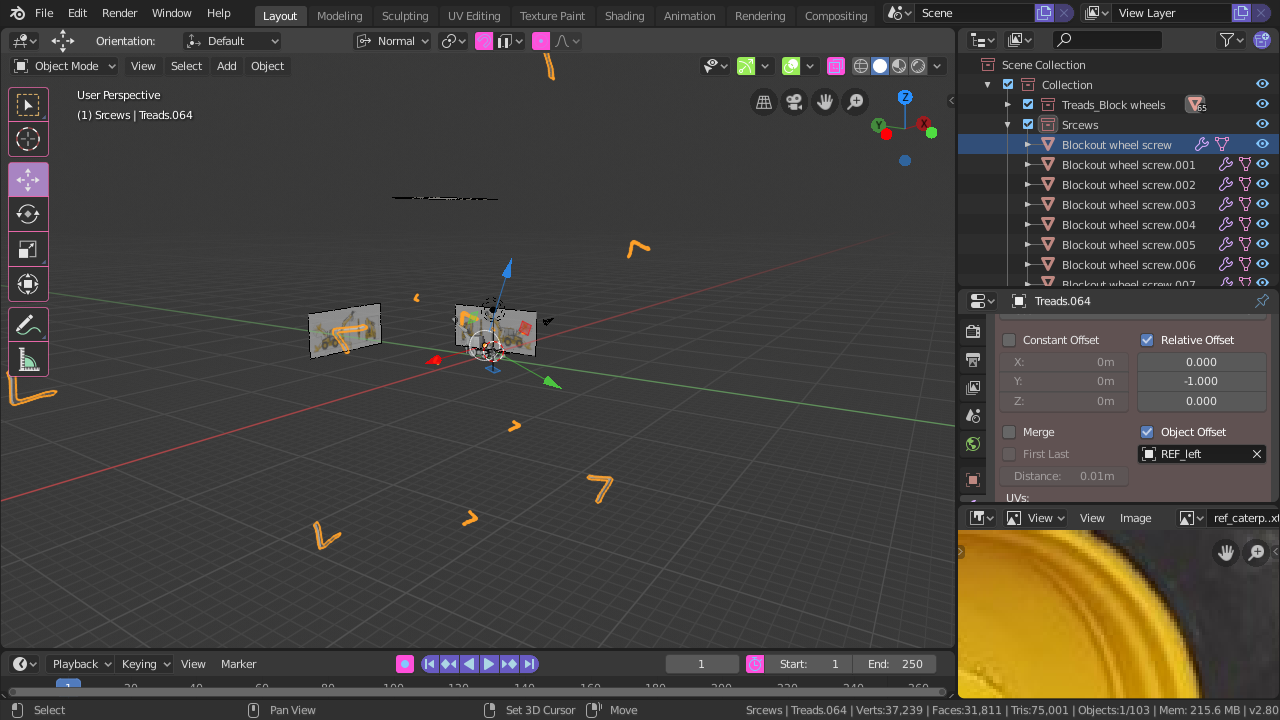
Task: Open the Normal pivot dropdown
Action: click(393, 41)
